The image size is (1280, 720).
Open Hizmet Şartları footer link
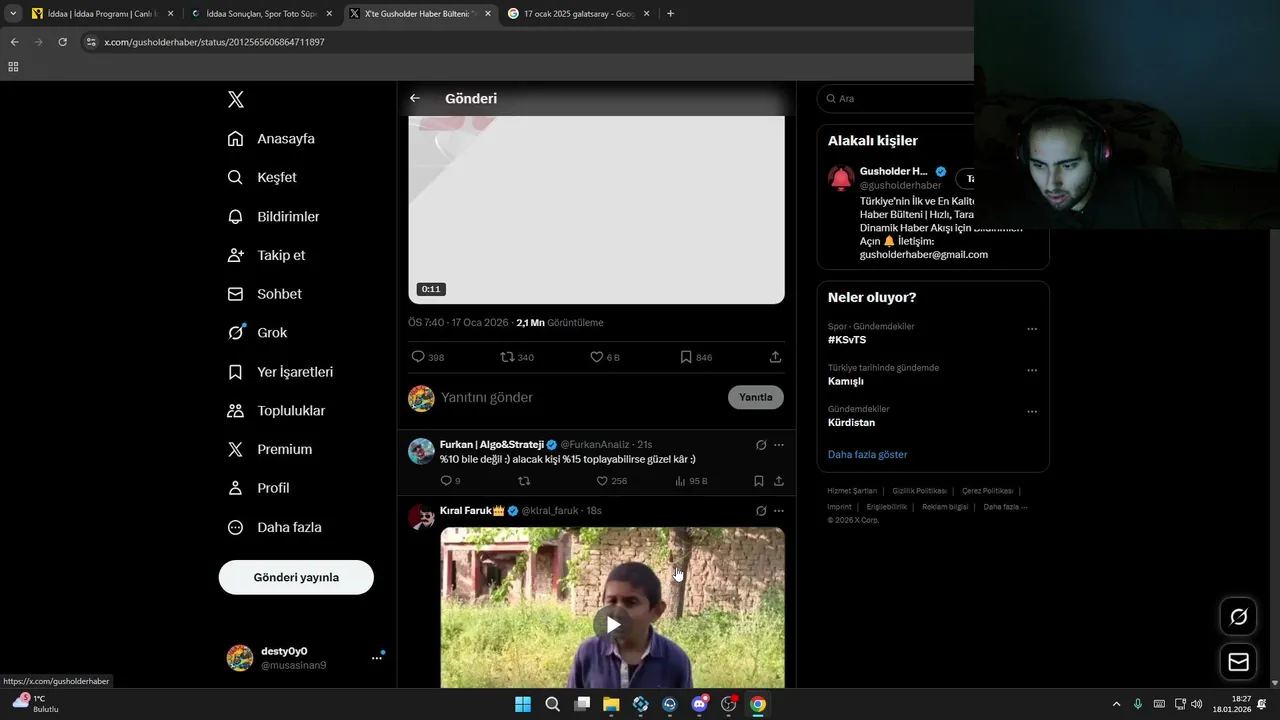[852, 491]
